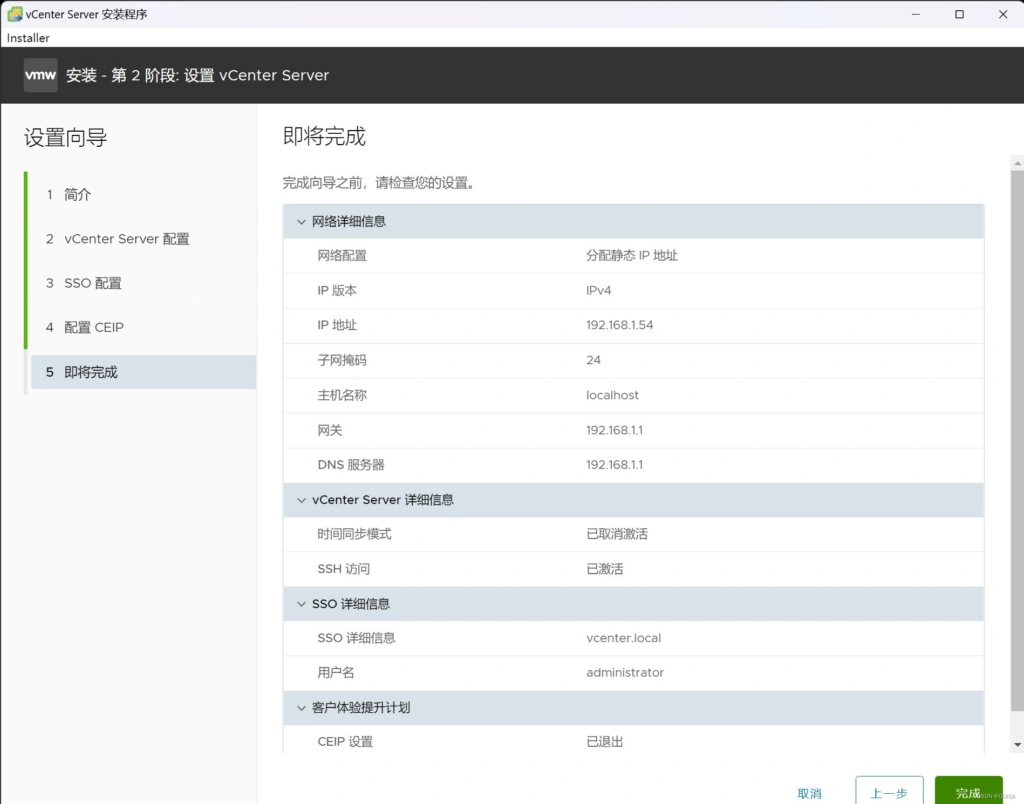
Task: Click the IP 地址 label
Action: [x=337, y=325]
